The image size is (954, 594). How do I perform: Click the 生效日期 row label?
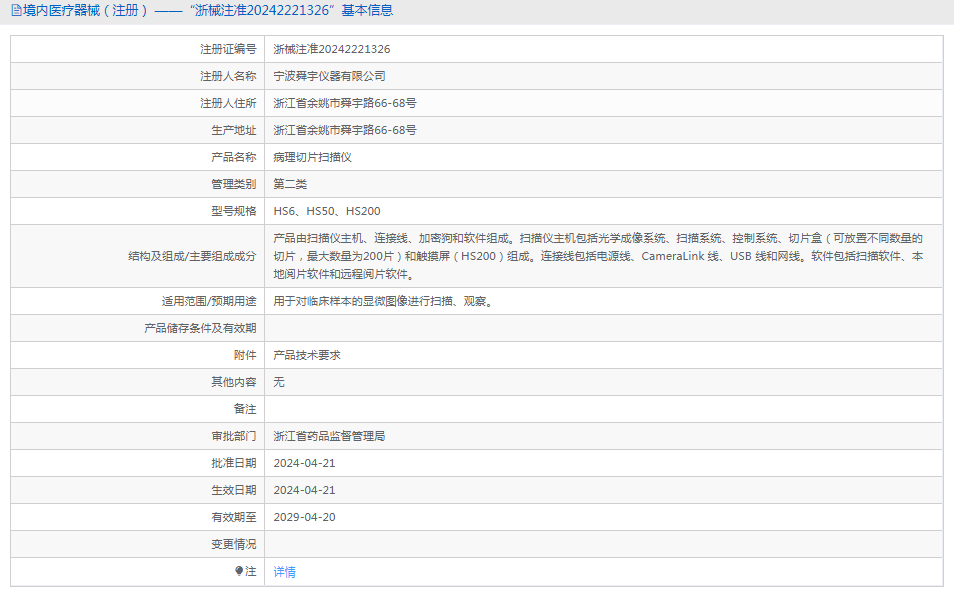click(x=234, y=490)
